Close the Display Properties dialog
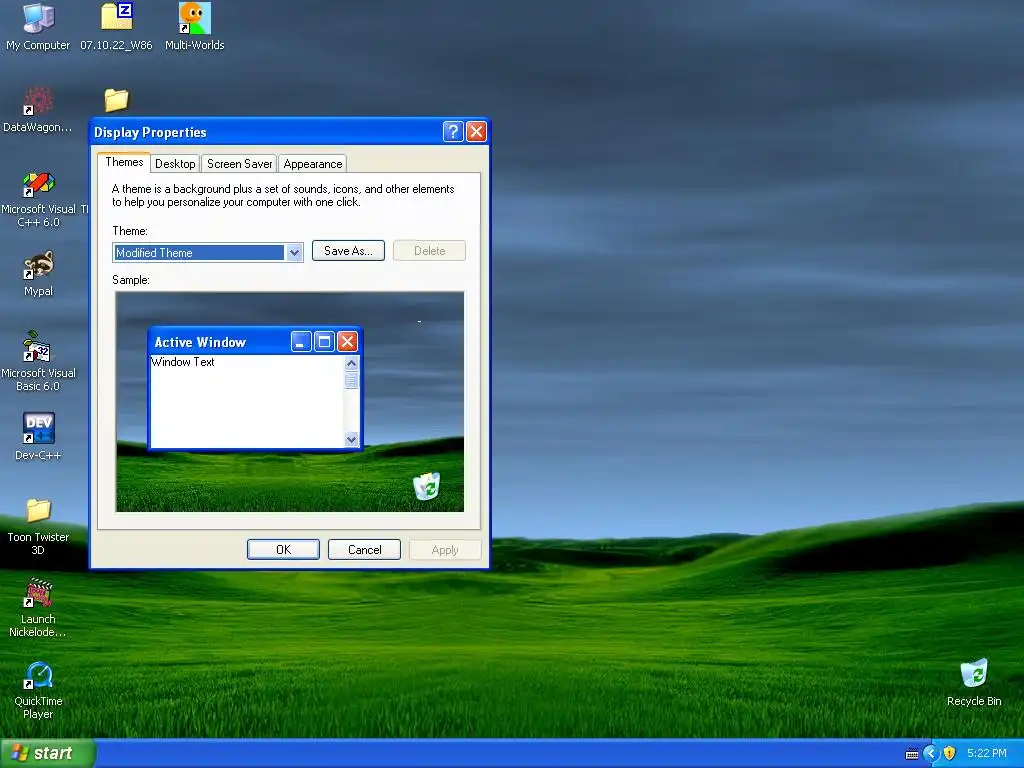Viewport: 1024px width, 768px height. [x=477, y=132]
